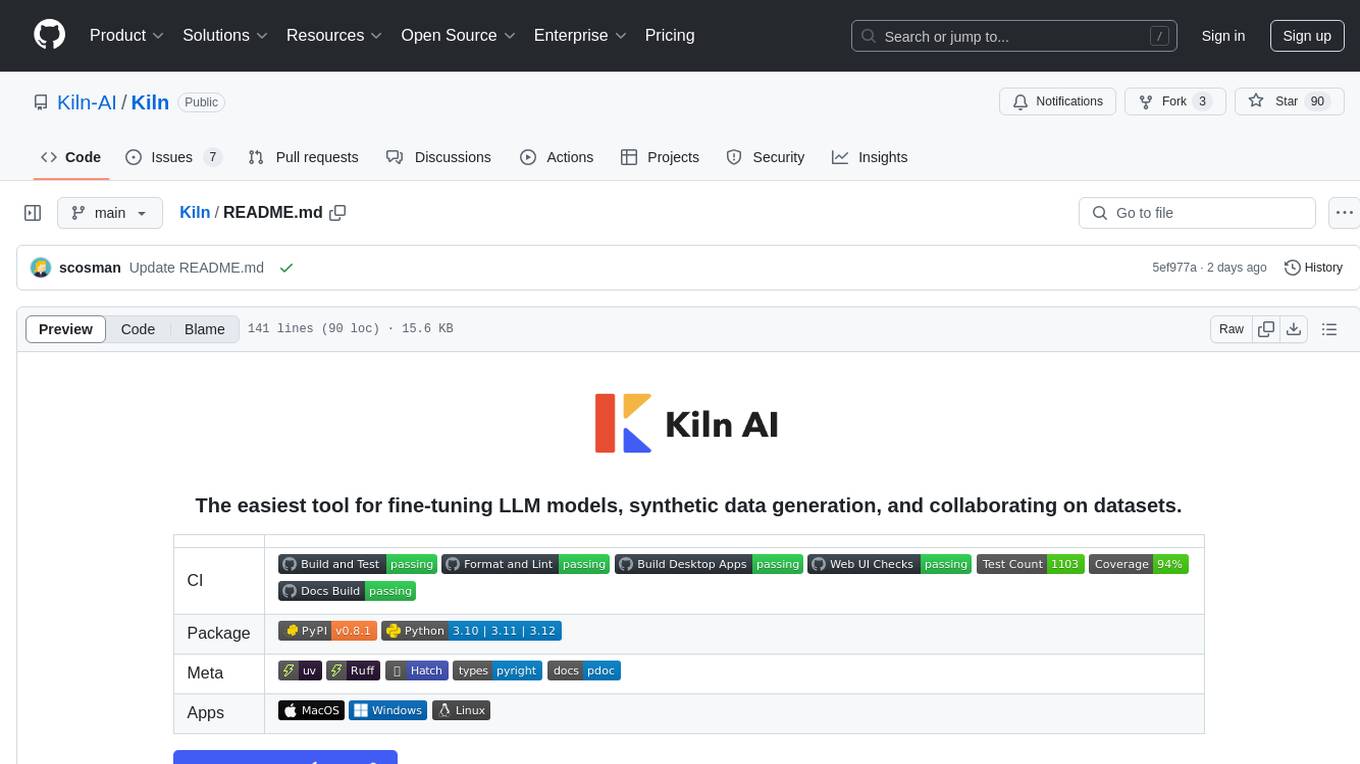The height and width of the screenshot is (764, 1360).
Task: Click the Python versions badge
Action: (471, 631)
